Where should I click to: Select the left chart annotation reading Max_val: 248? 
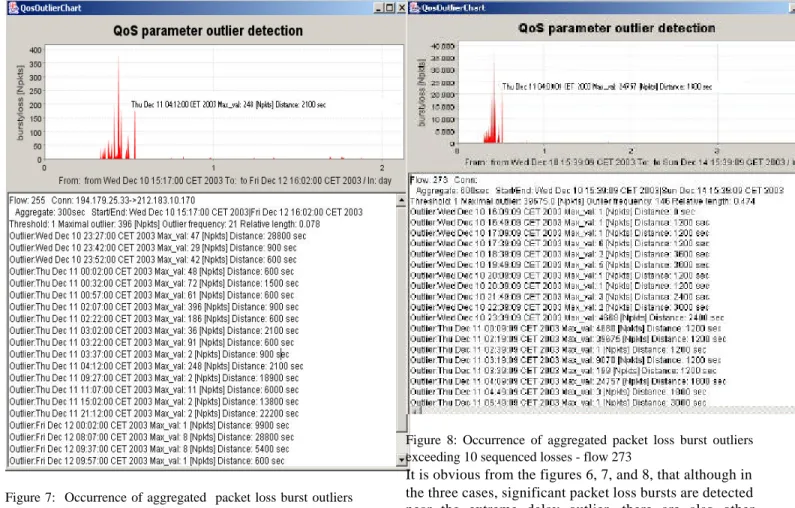tap(228, 105)
